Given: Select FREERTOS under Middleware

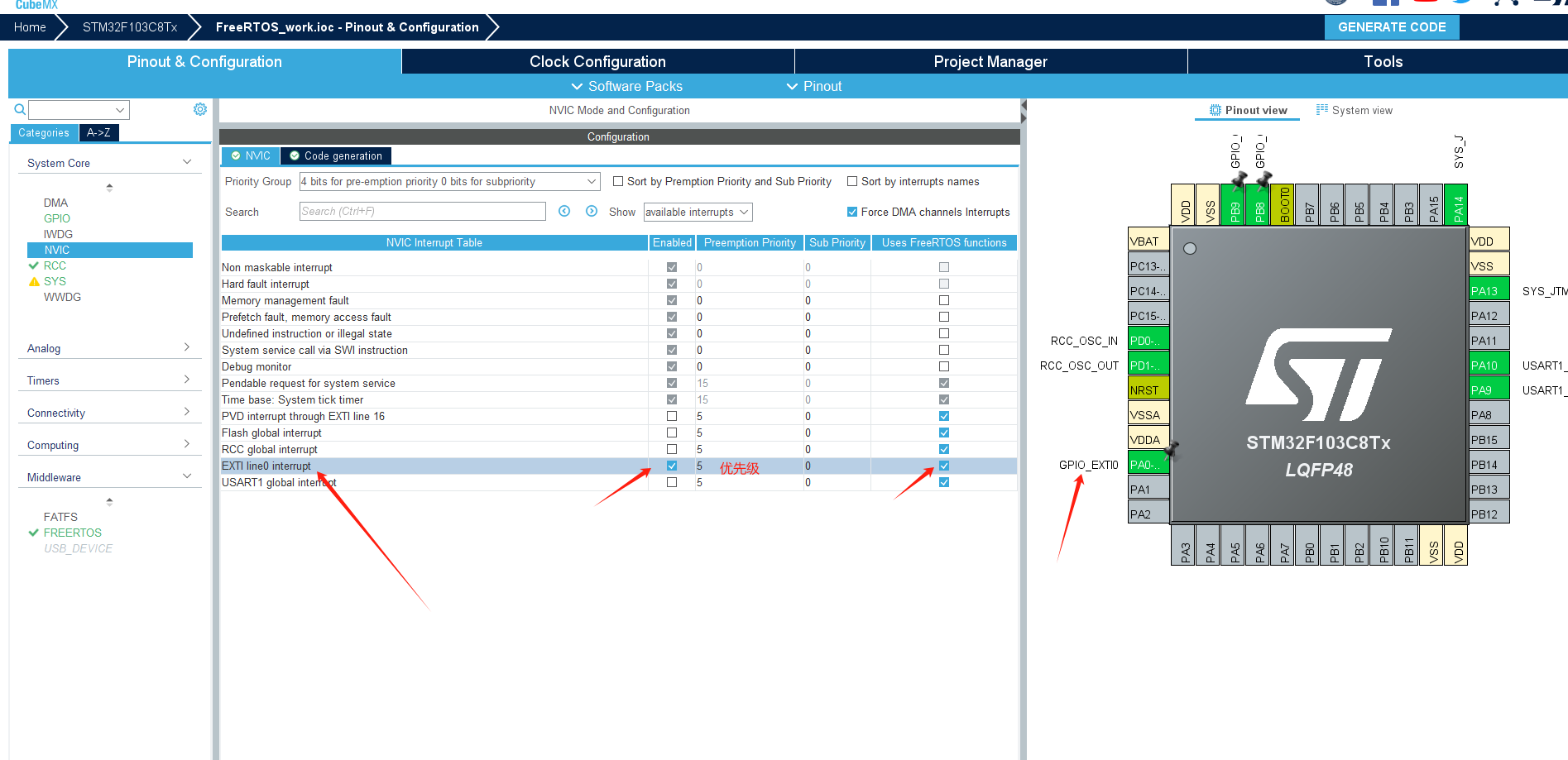Looking at the screenshot, I should point(73,533).
